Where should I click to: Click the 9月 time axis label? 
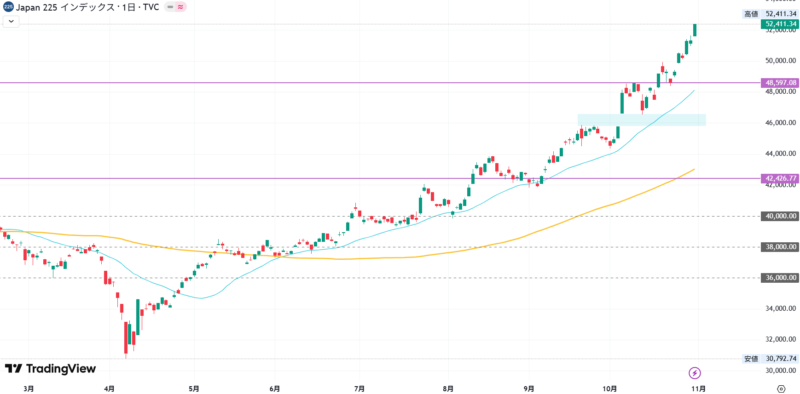coord(529,388)
